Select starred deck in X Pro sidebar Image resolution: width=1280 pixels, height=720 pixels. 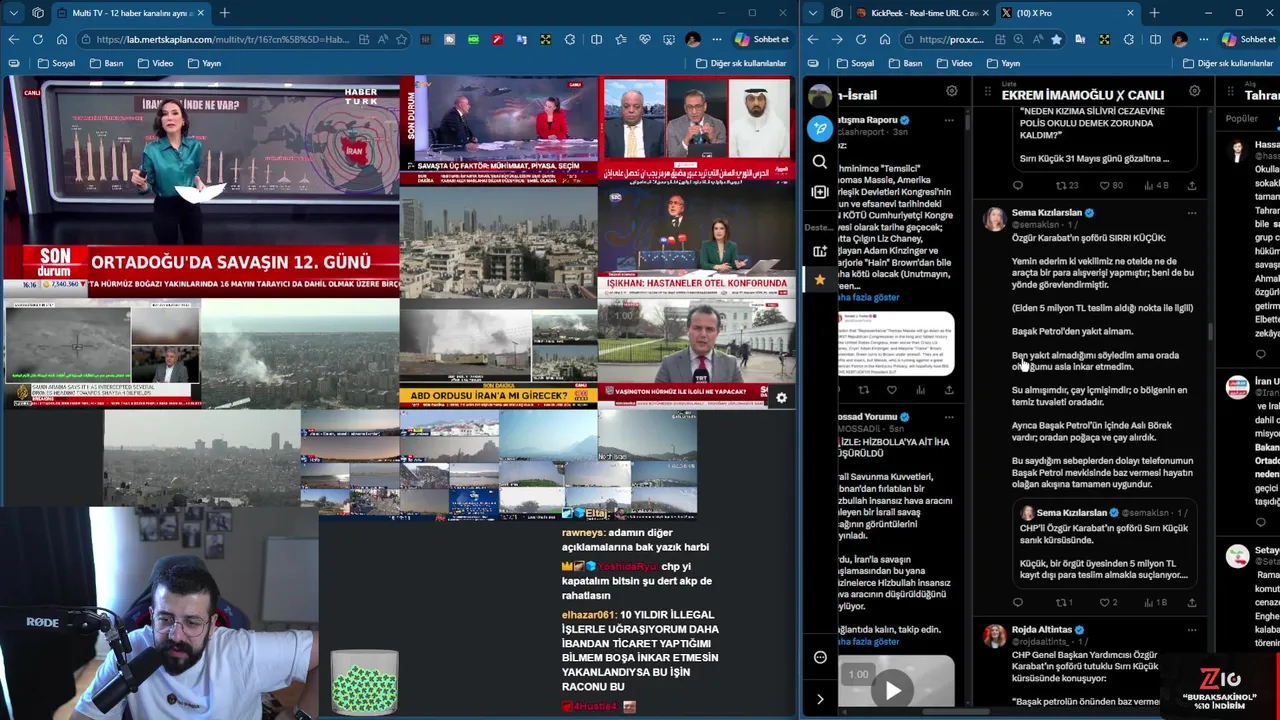820,280
